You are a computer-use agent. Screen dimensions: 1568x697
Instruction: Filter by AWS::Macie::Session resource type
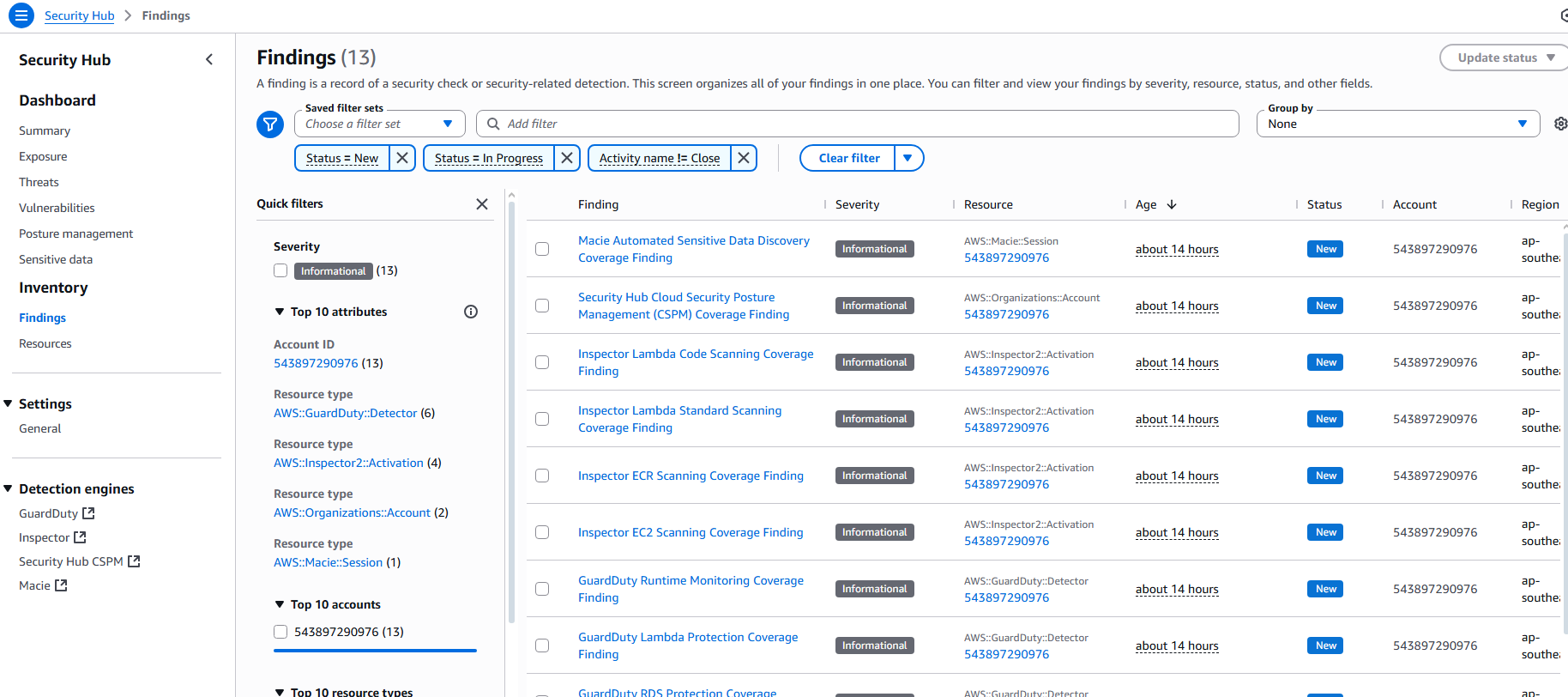point(329,562)
